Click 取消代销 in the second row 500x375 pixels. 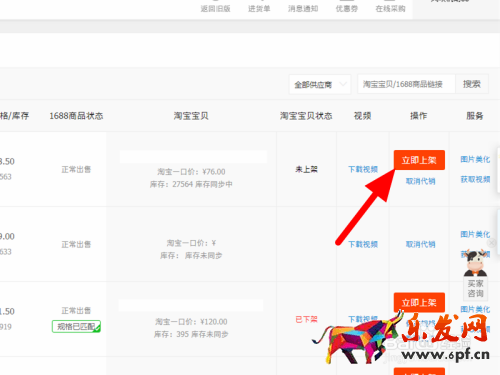(x=420, y=244)
